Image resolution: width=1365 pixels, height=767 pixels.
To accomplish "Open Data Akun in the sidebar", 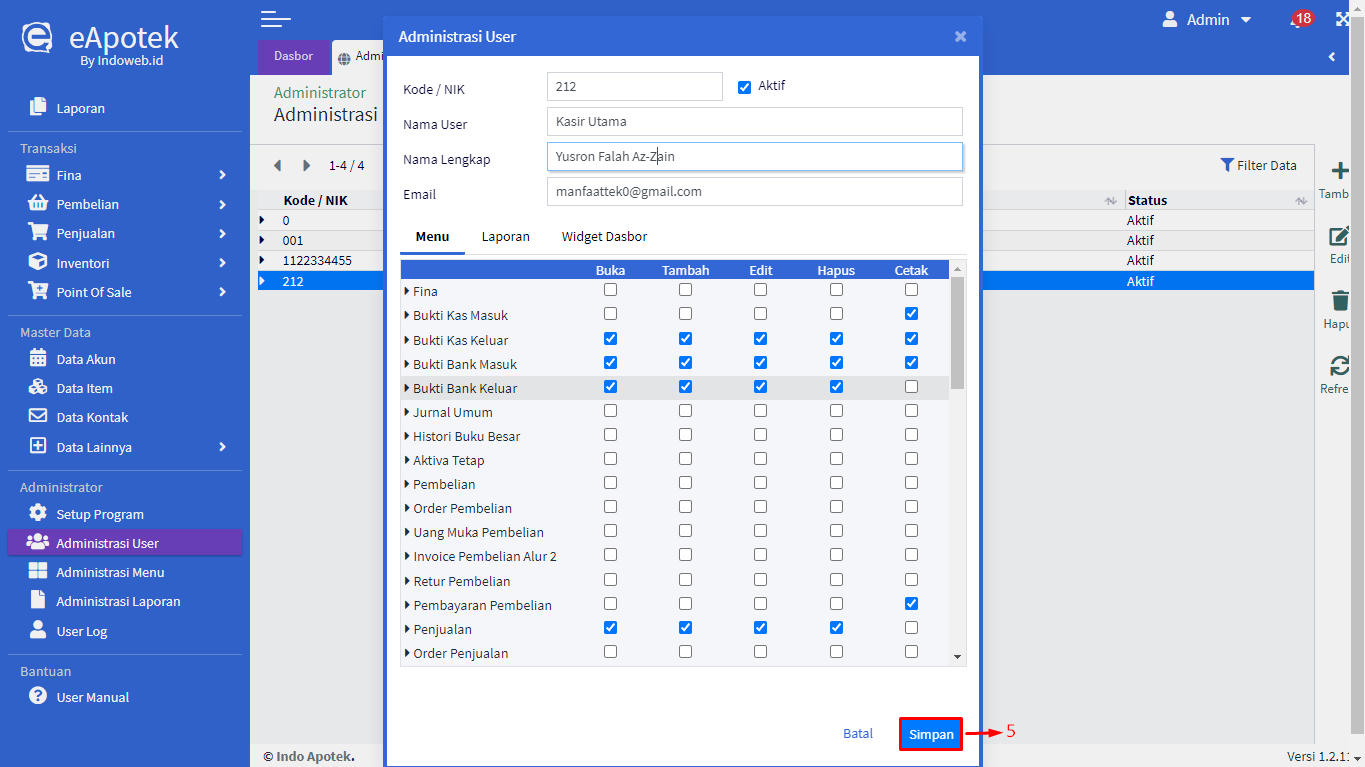I will [x=85, y=359].
